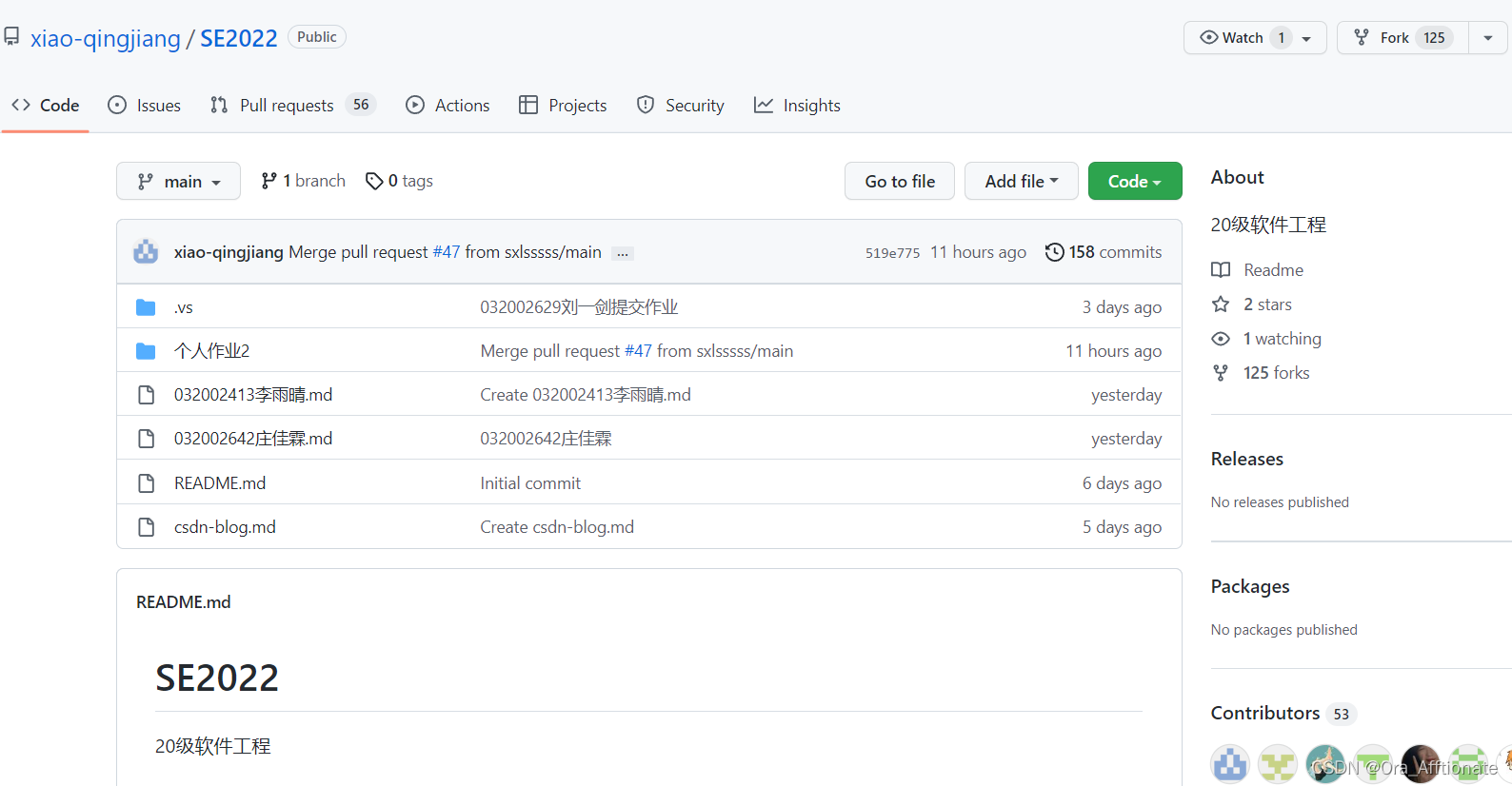View the 0 tags link
The width and height of the screenshot is (1512, 786).
(x=399, y=181)
